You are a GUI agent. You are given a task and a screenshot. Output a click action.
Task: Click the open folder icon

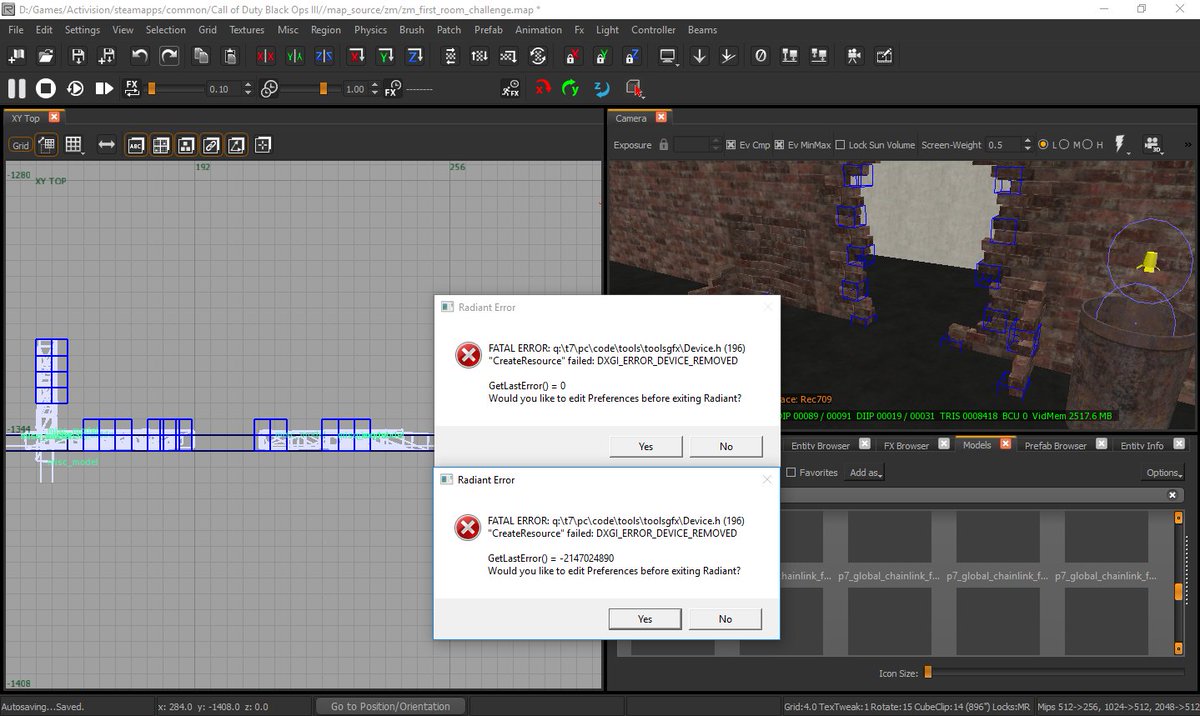48,56
